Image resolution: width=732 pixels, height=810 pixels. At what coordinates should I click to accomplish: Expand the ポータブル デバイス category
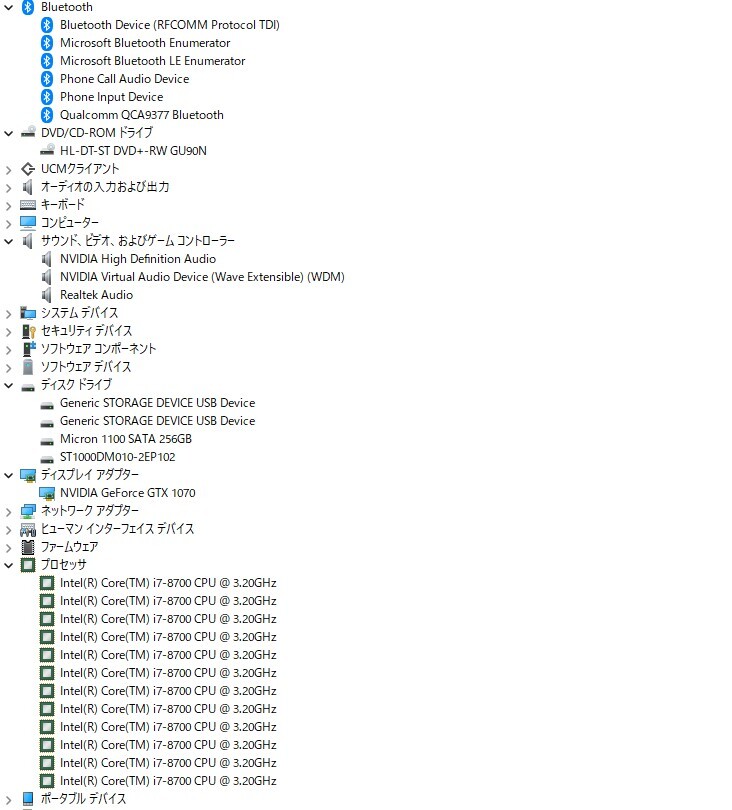click(x=8, y=800)
